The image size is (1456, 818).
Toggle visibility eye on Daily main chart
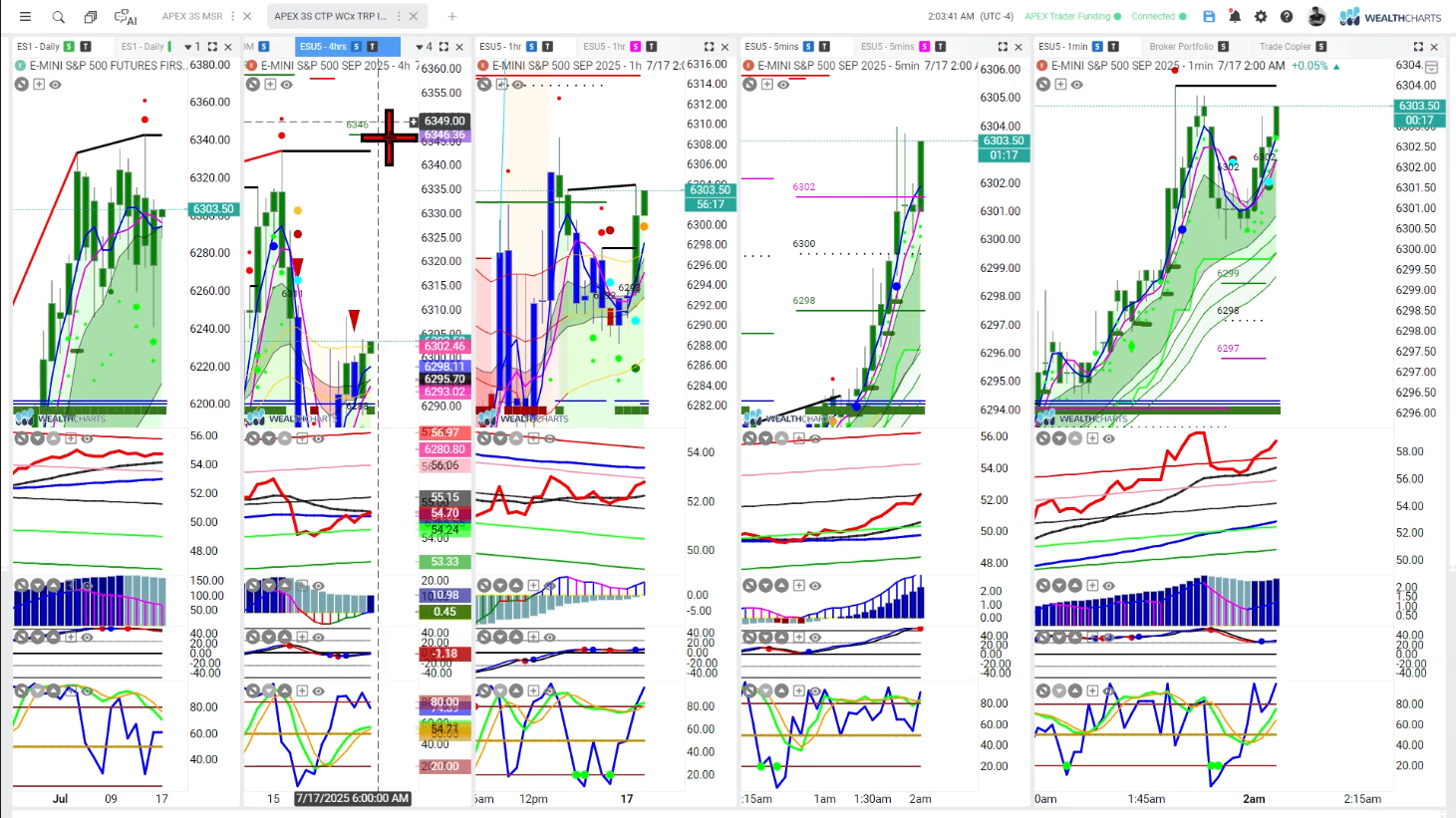[x=56, y=85]
